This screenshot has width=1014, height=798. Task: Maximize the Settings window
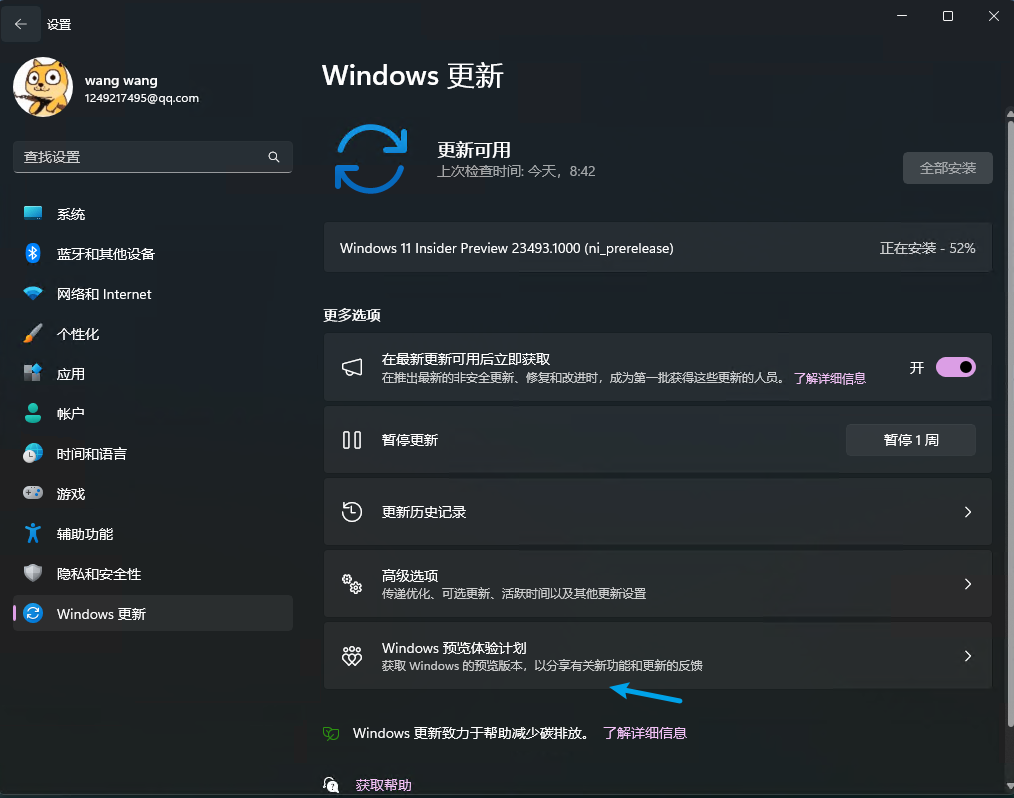point(947,16)
